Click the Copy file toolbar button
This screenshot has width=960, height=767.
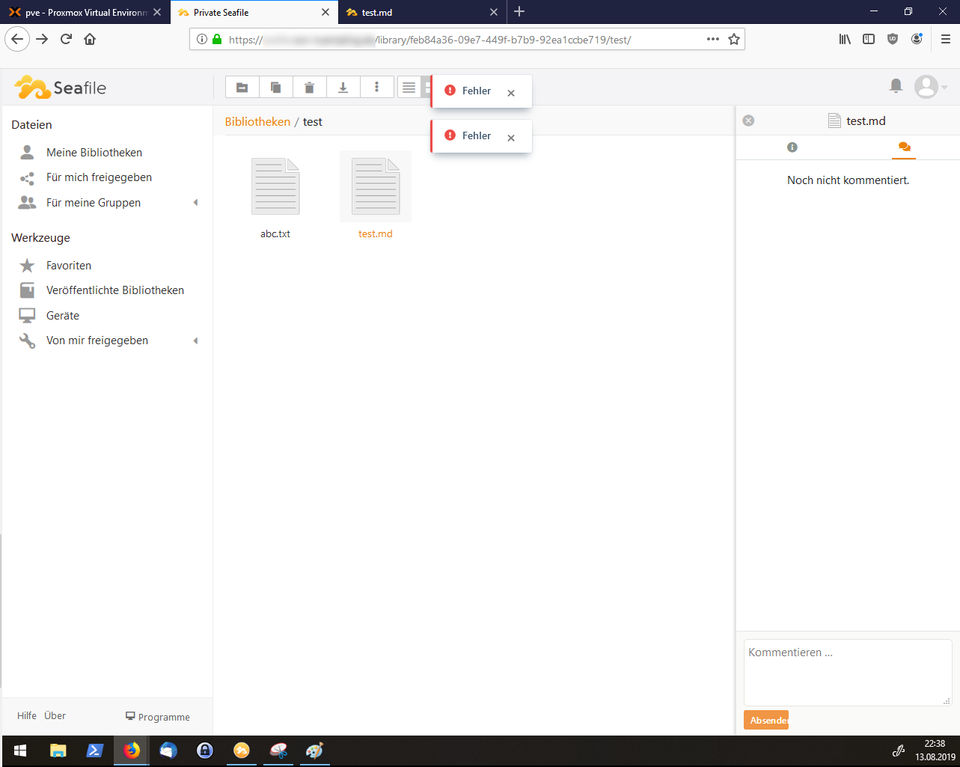(276, 88)
